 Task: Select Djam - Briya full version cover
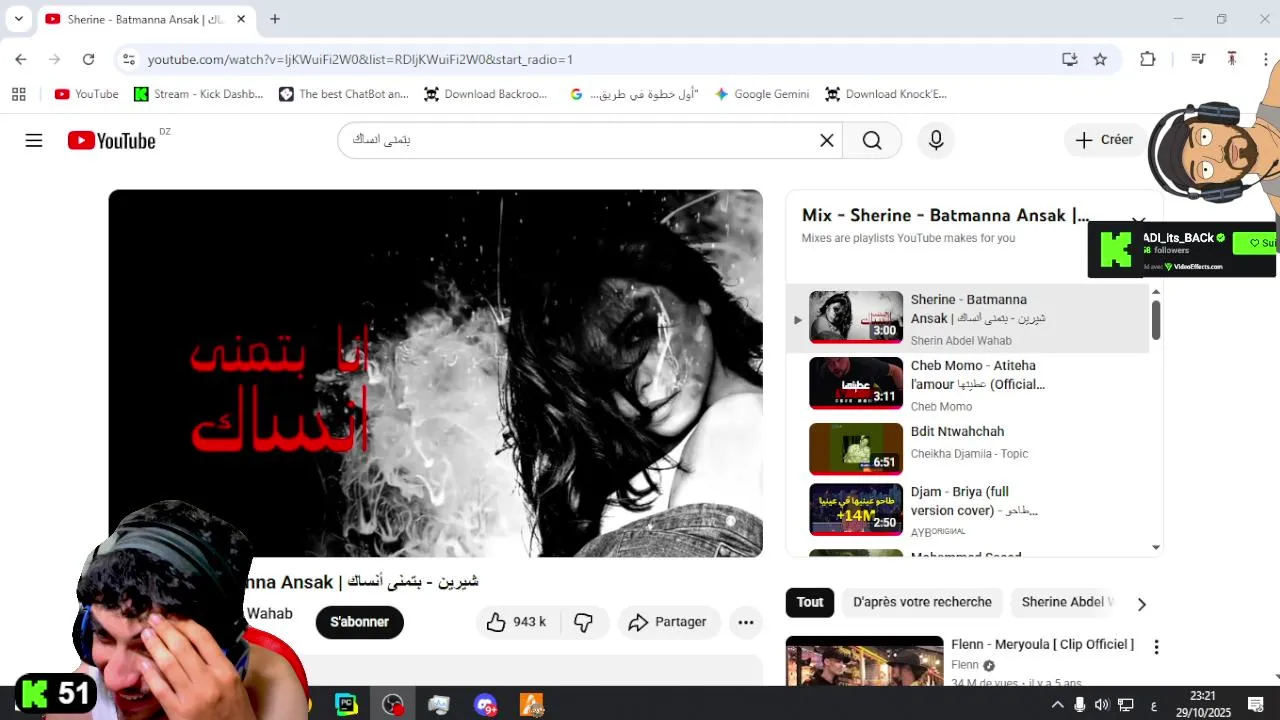pos(967,511)
